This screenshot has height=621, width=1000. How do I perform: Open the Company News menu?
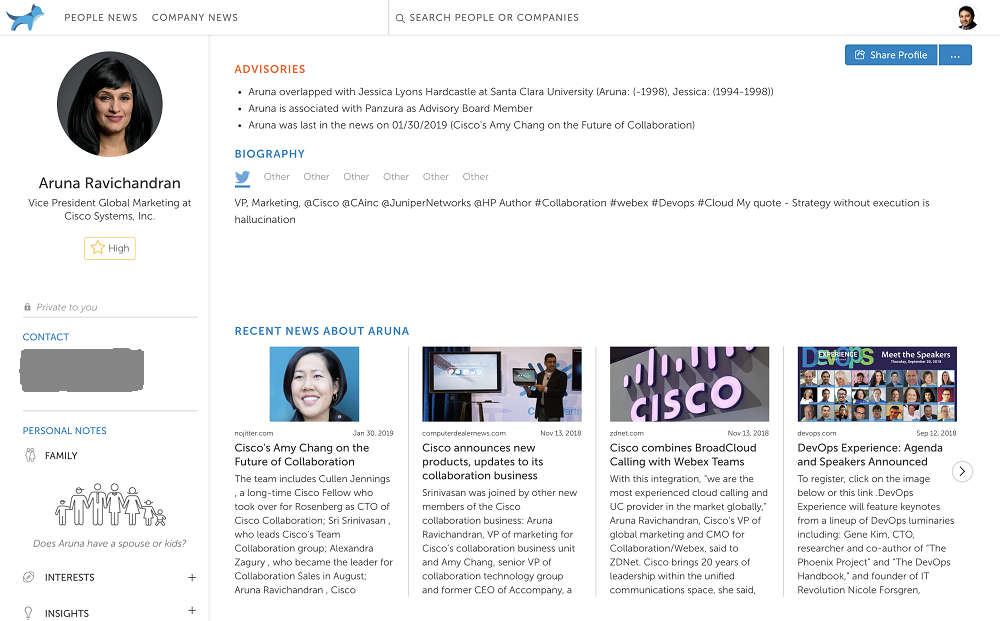point(195,17)
